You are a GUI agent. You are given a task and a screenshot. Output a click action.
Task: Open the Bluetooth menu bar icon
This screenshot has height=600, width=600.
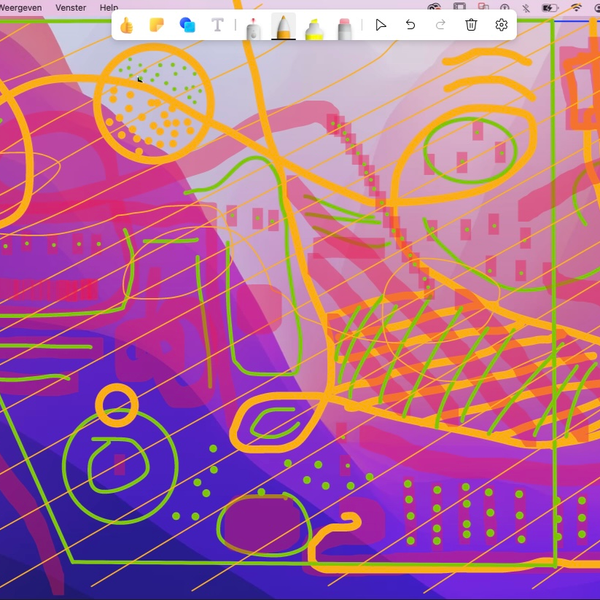526,7
